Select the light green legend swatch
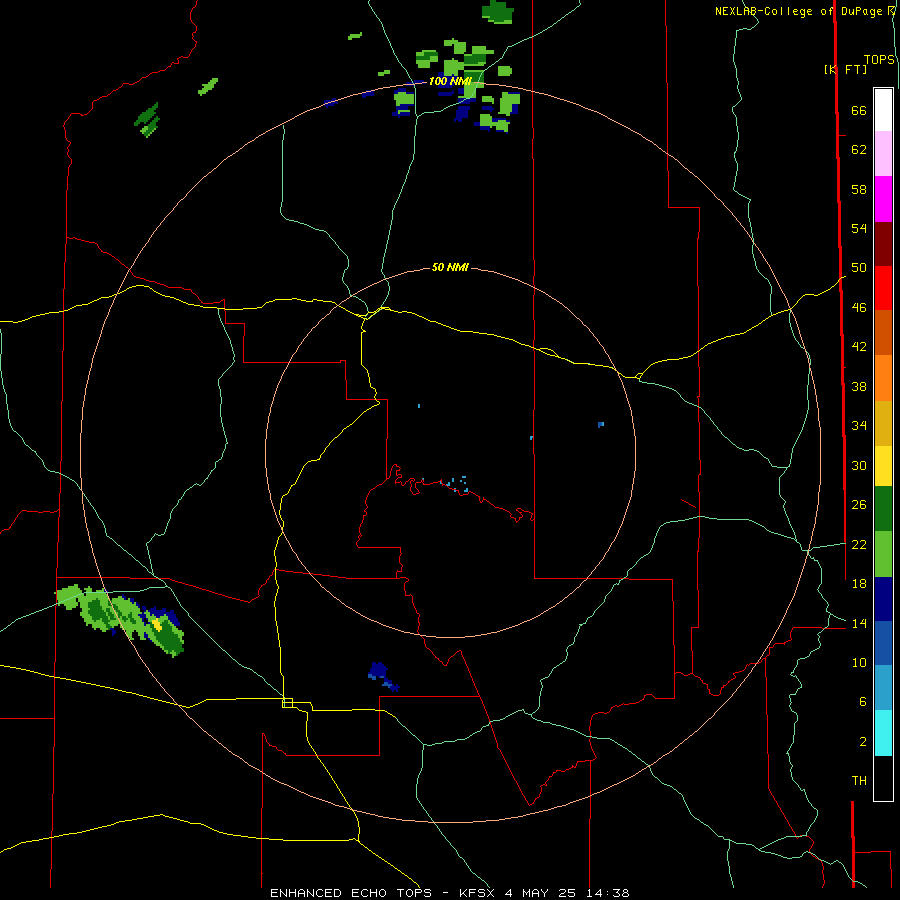The image size is (900, 900). point(883,554)
